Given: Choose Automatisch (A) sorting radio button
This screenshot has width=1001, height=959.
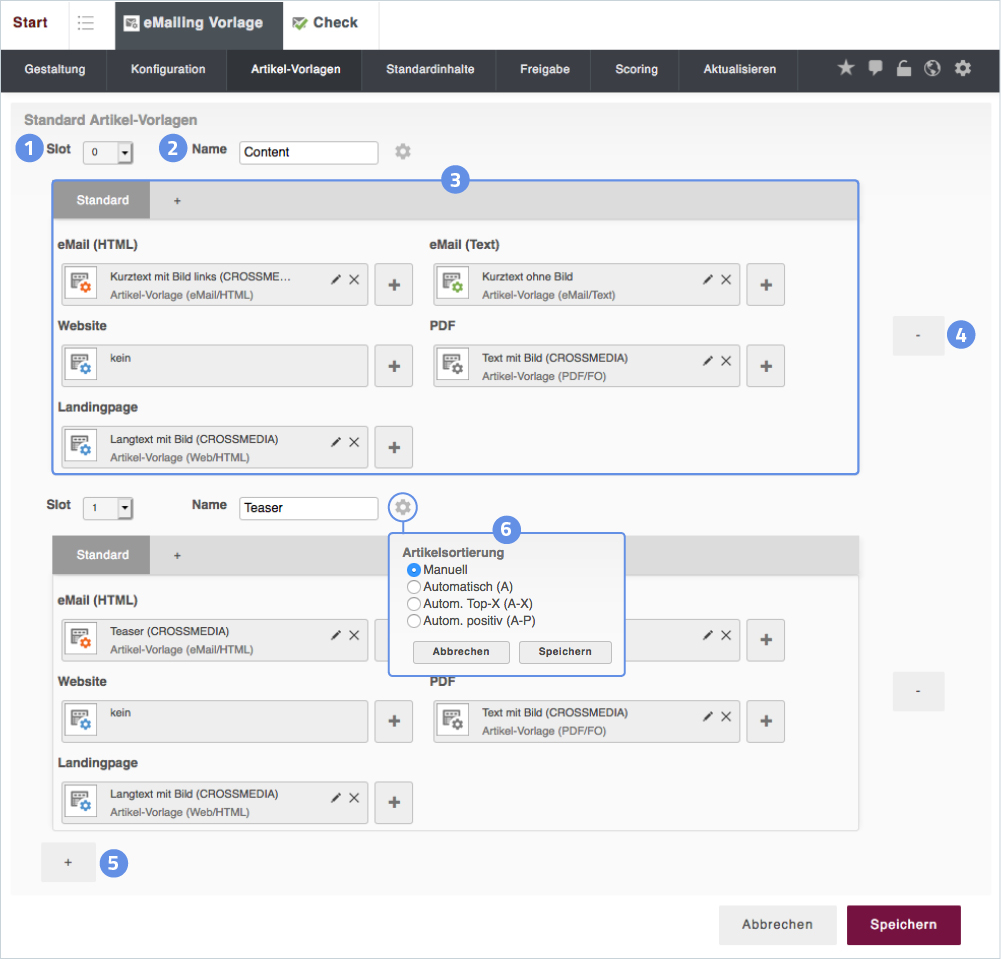Looking at the screenshot, I should pos(414,587).
